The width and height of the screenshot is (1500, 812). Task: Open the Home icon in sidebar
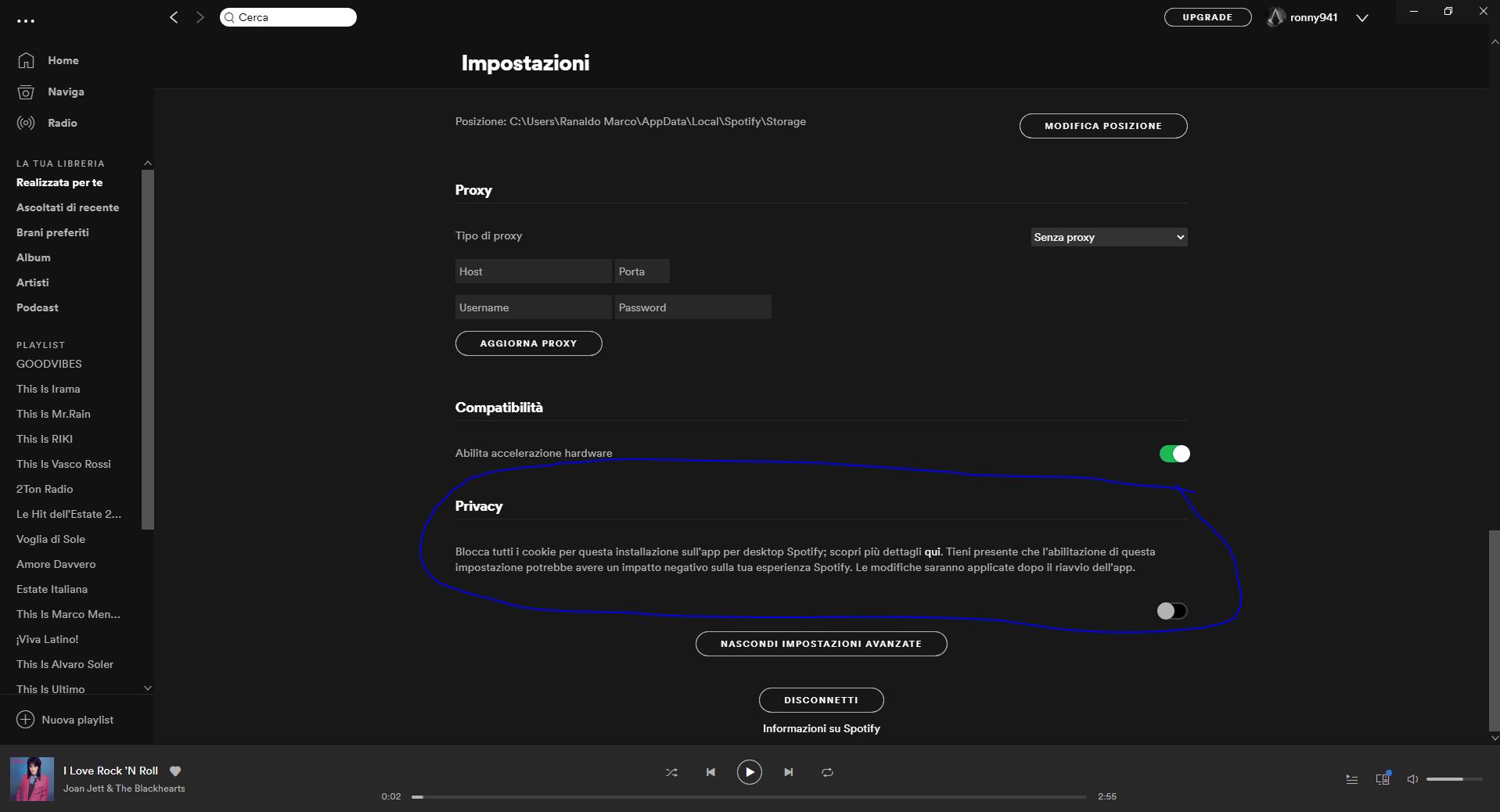(26, 60)
